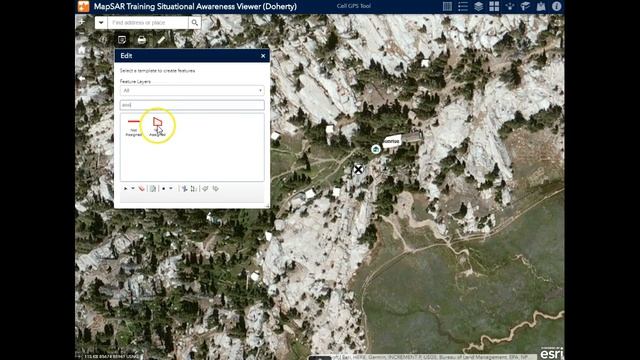The image size is (640, 360).
Task: Open the Edit widget icon on map toolbar
Action: [122, 40]
